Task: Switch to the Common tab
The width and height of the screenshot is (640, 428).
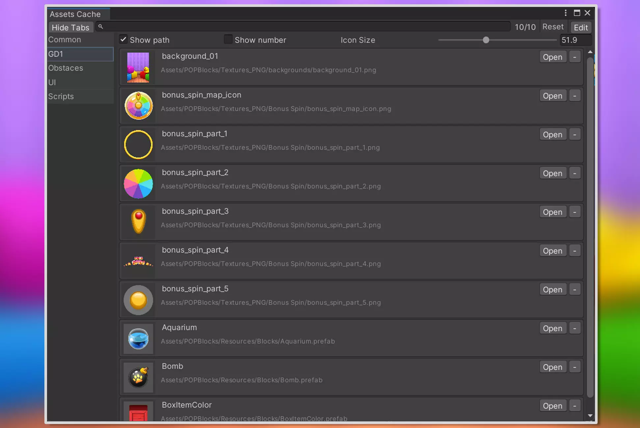Action: pos(80,40)
